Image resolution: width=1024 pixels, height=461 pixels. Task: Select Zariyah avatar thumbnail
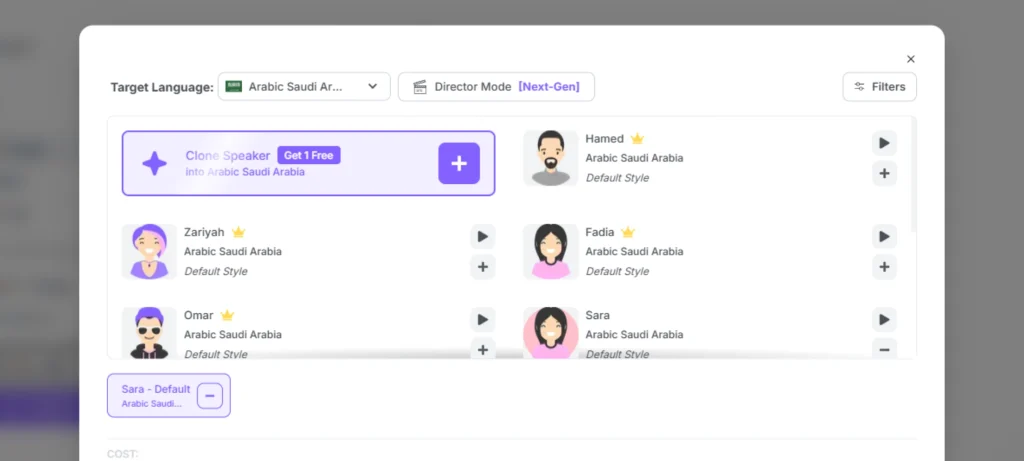pos(149,251)
